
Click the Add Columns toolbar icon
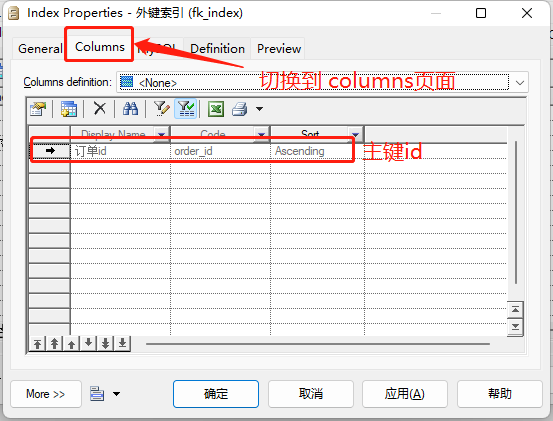69,109
